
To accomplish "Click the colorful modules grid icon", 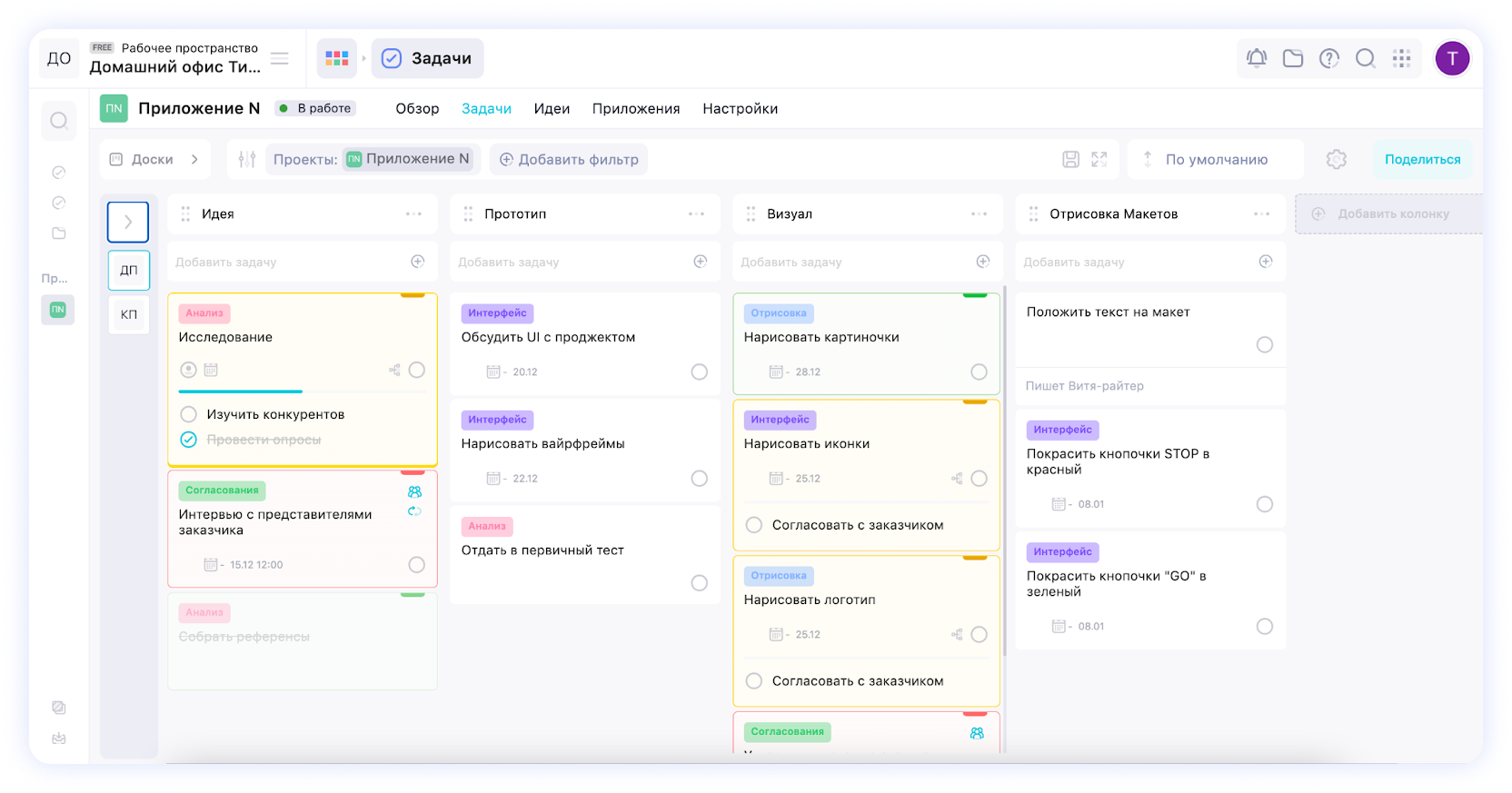I will coord(337,59).
